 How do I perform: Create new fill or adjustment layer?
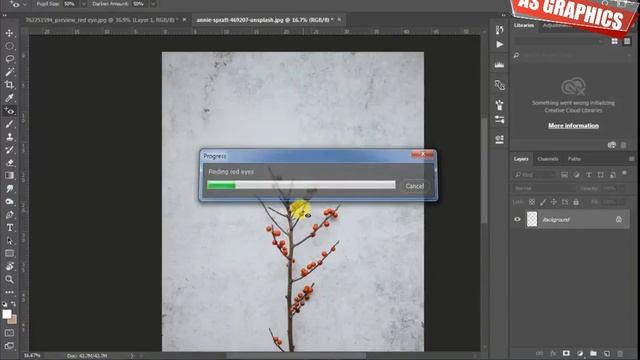(580, 353)
